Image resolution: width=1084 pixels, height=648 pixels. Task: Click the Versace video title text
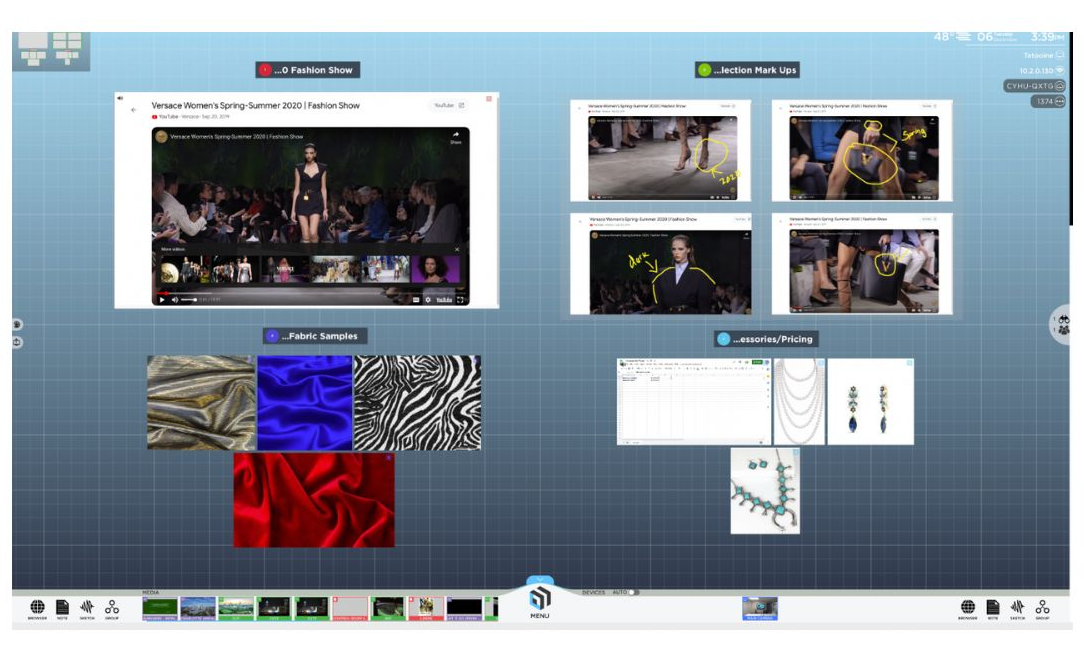point(256,106)
